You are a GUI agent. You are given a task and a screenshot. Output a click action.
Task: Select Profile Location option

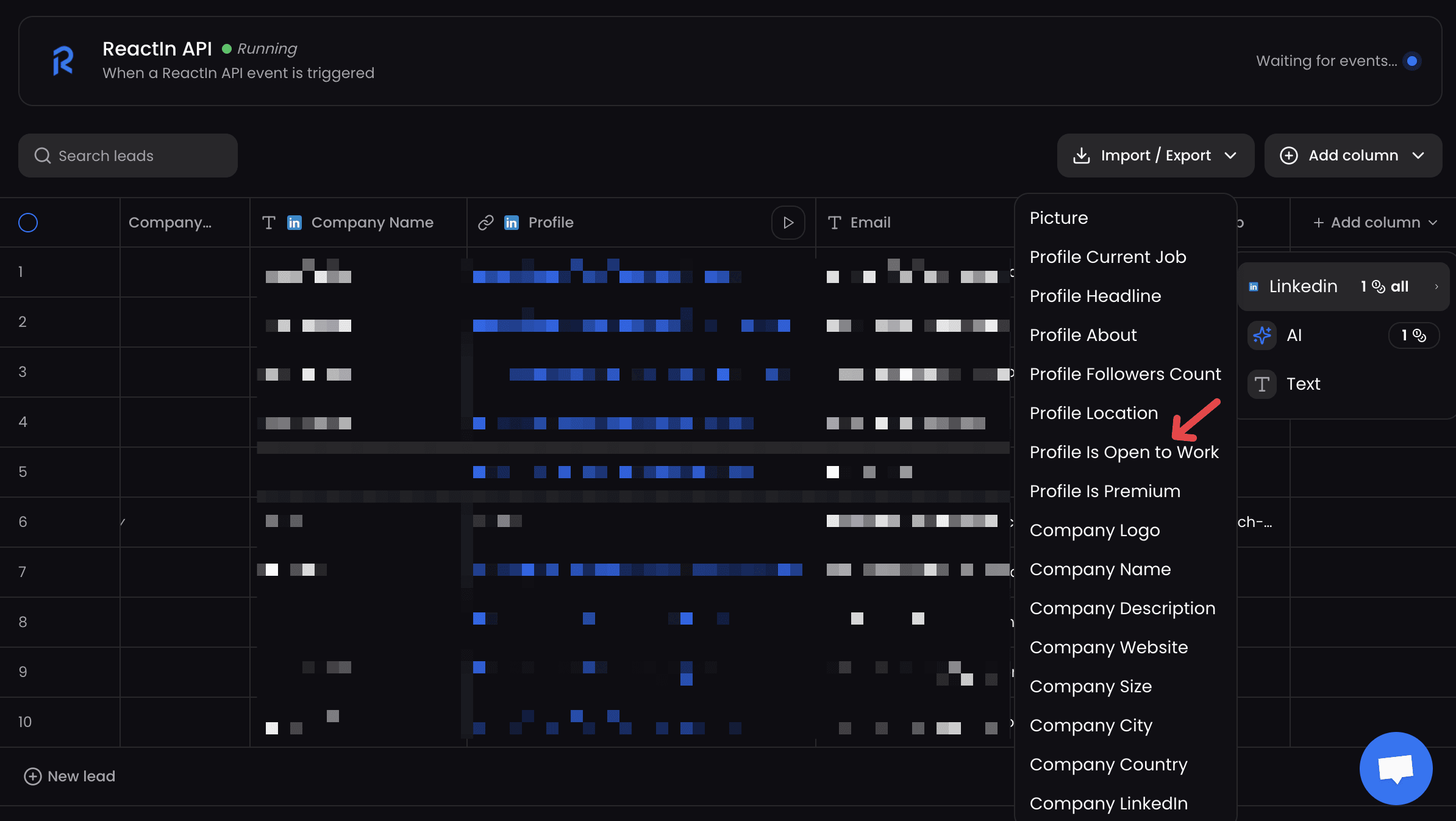1094,413
